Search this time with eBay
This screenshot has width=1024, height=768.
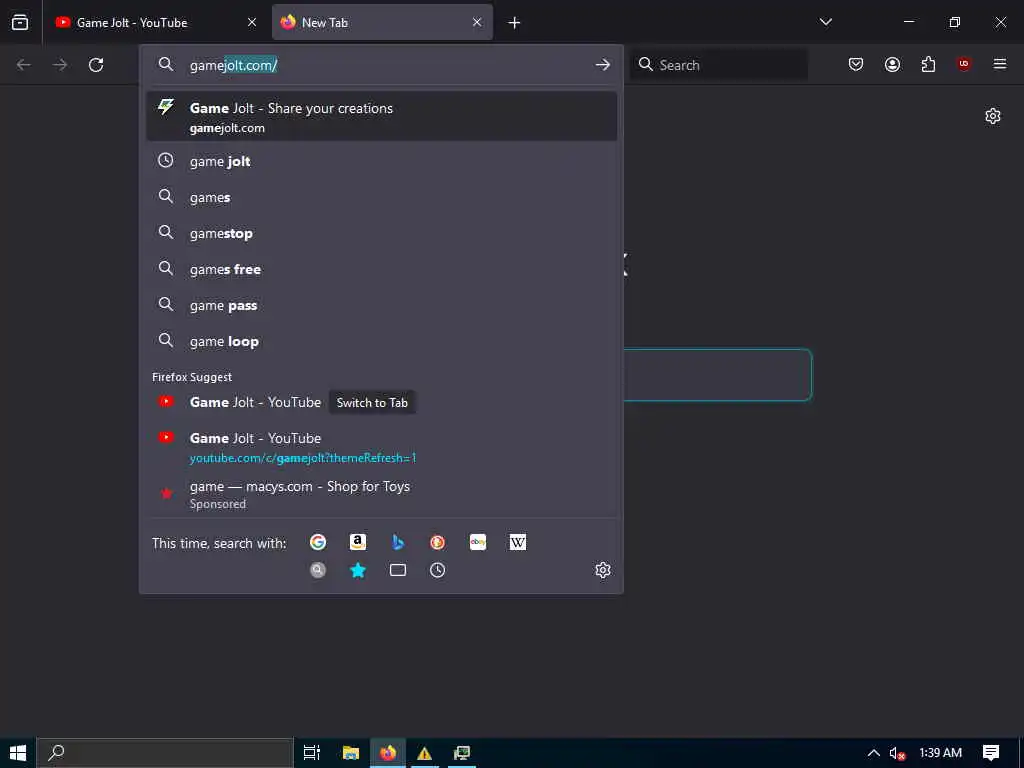click(477, 542)
